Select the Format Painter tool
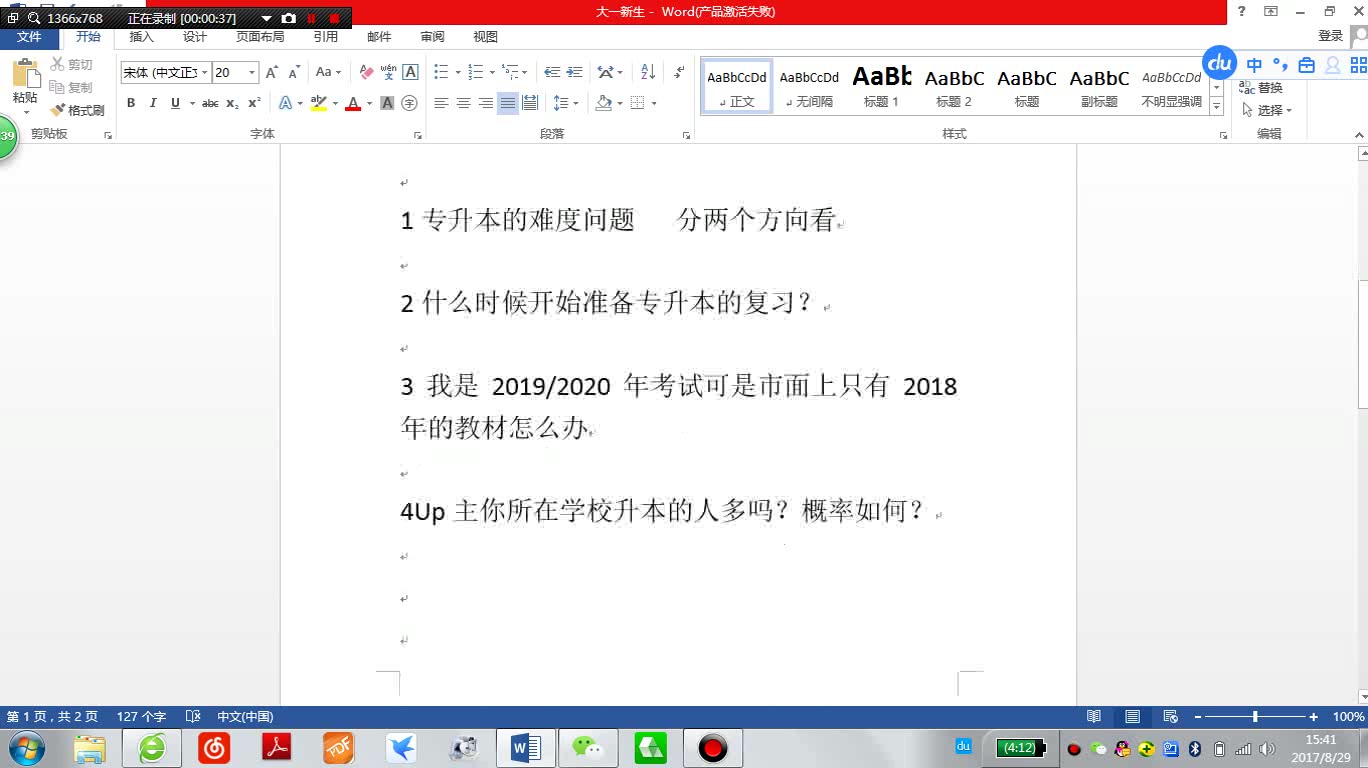 [79, 110]
